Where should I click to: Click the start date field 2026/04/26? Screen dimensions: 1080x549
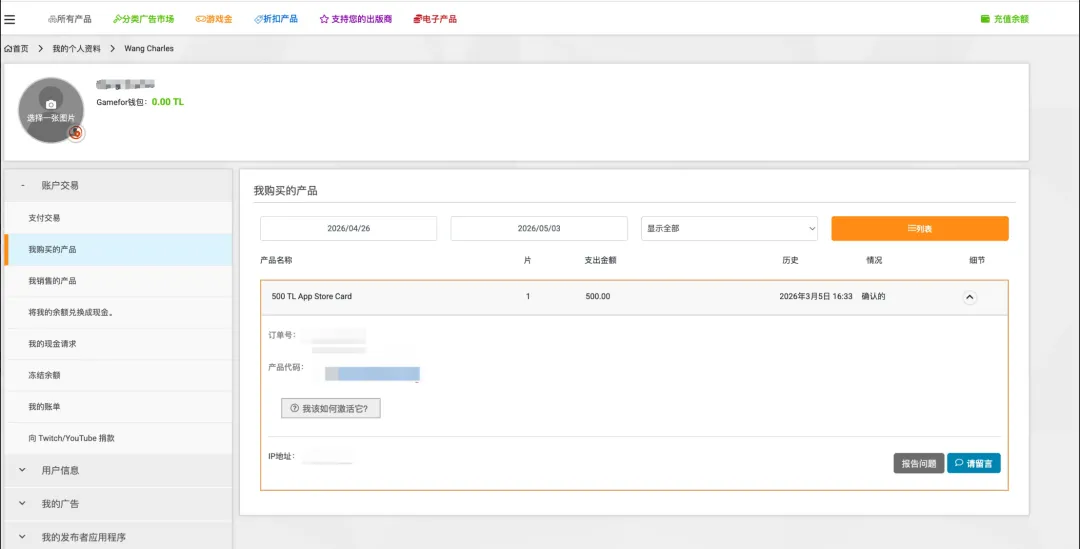click(349, 229)
